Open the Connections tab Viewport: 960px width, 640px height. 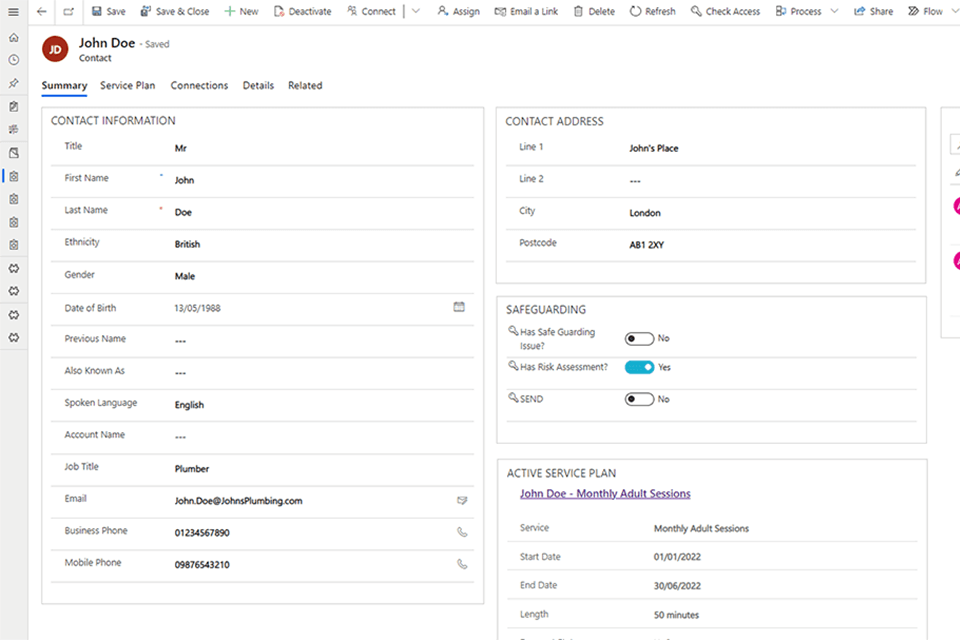(199, 86)
